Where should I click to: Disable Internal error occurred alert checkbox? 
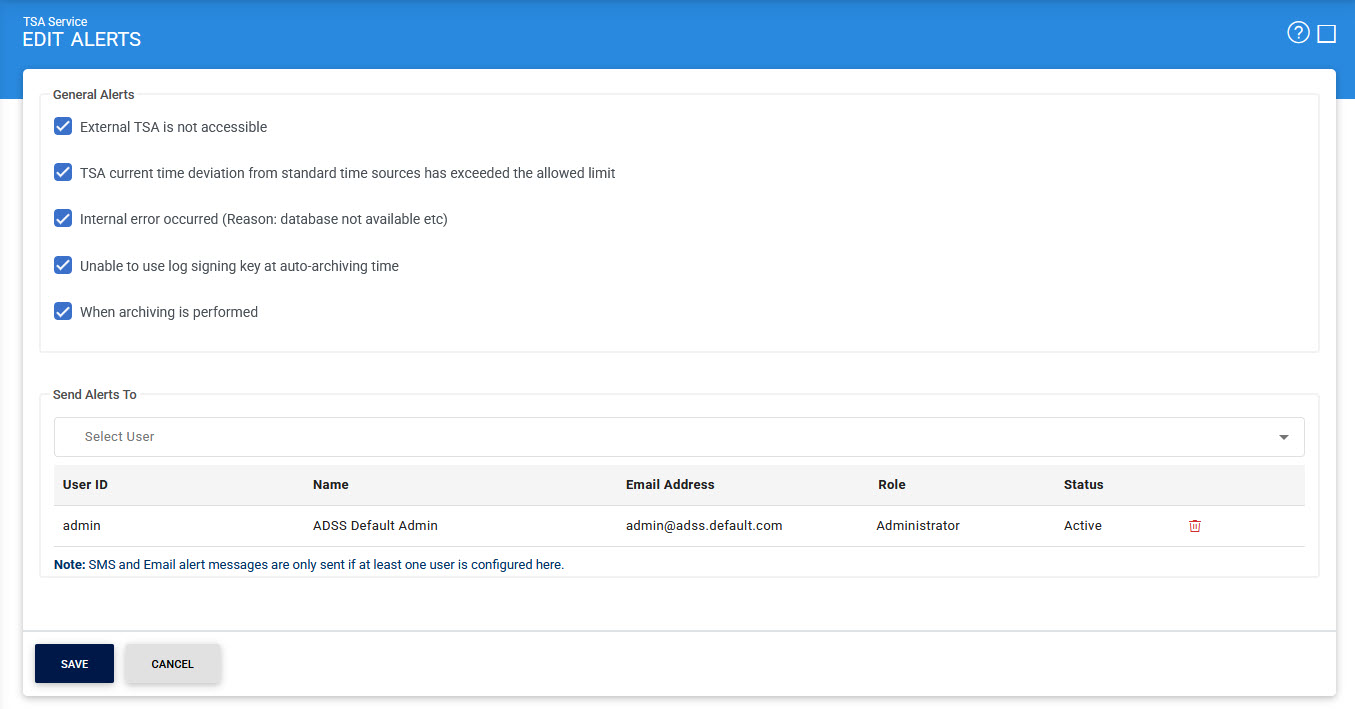63,218
